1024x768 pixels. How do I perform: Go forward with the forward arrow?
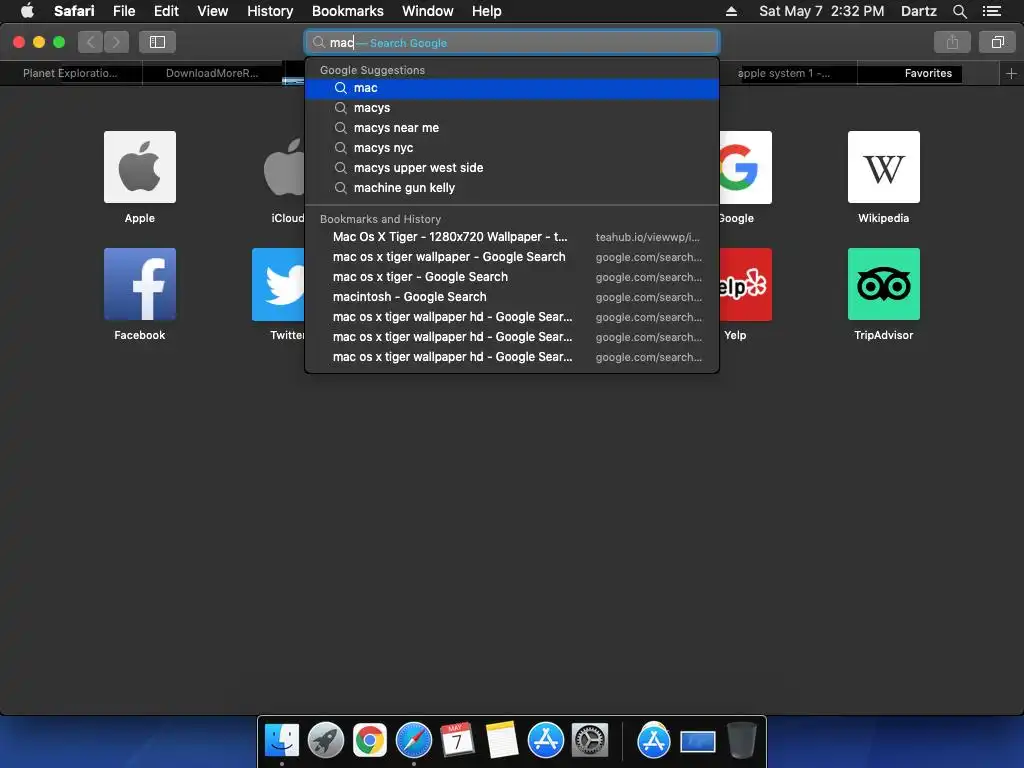(116, 42)
